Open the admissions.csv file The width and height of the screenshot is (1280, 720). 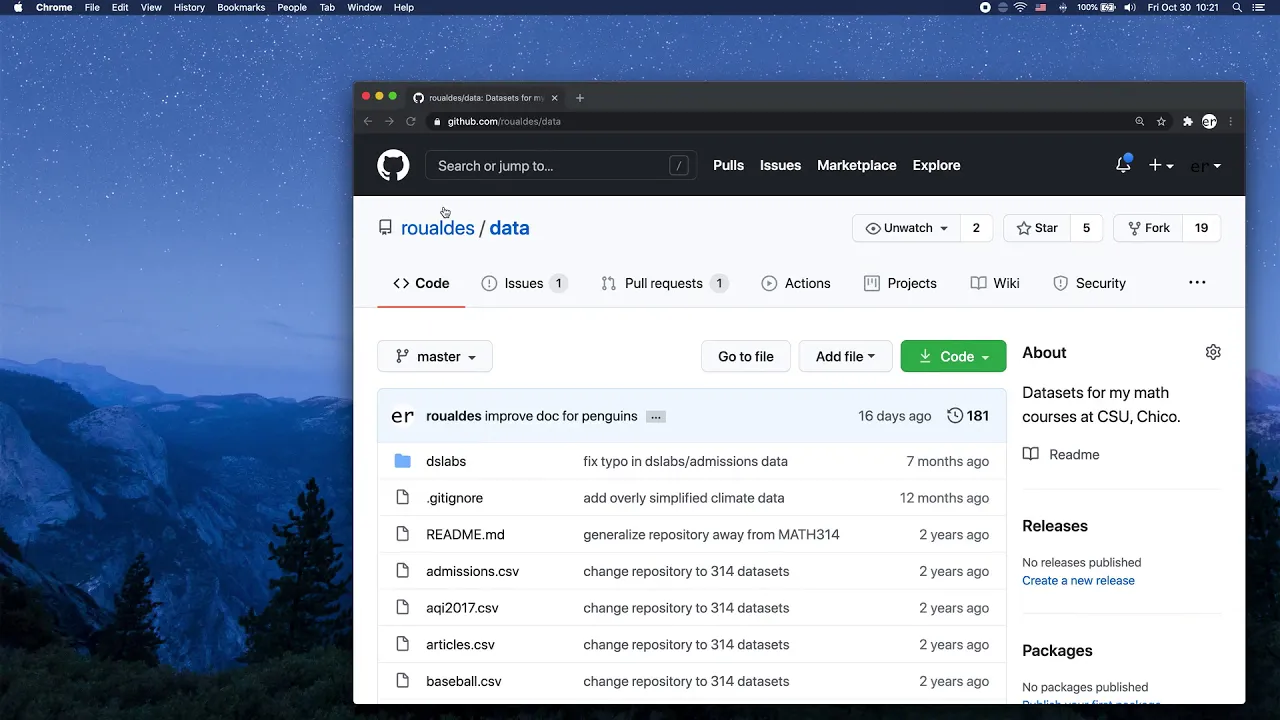pyautogui.click(x=472, y=571)
